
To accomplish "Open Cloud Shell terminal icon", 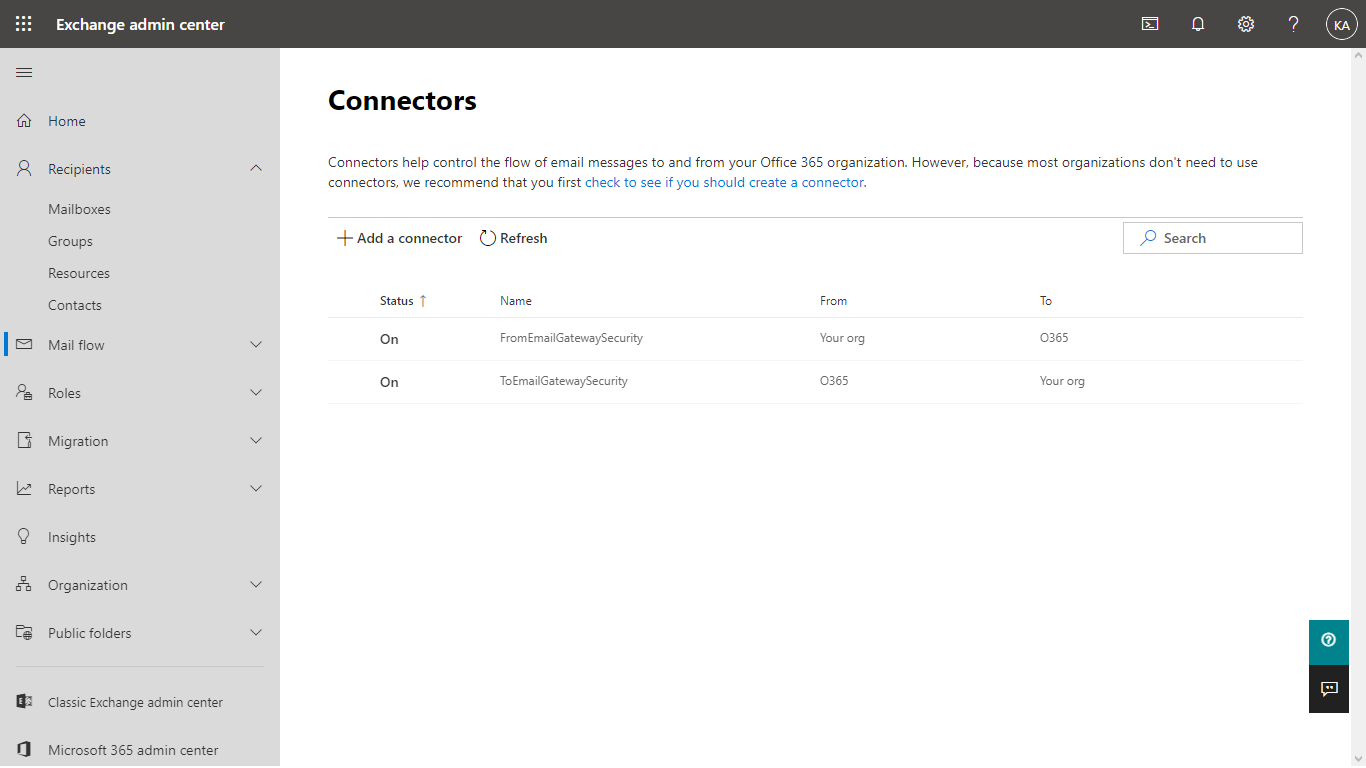I will point(1150,24).
